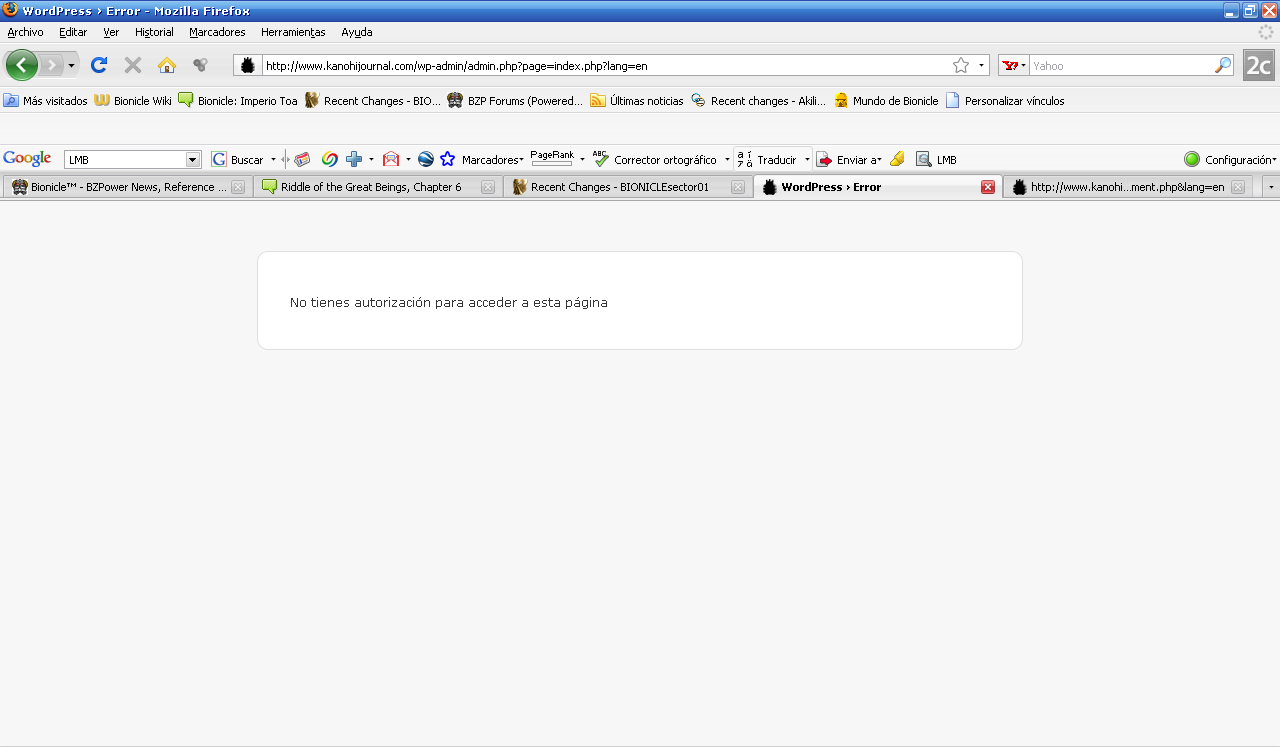List all tabs with the tab bar arrow
Viewport: 1280px width, 747px height.
point(1270,187)
